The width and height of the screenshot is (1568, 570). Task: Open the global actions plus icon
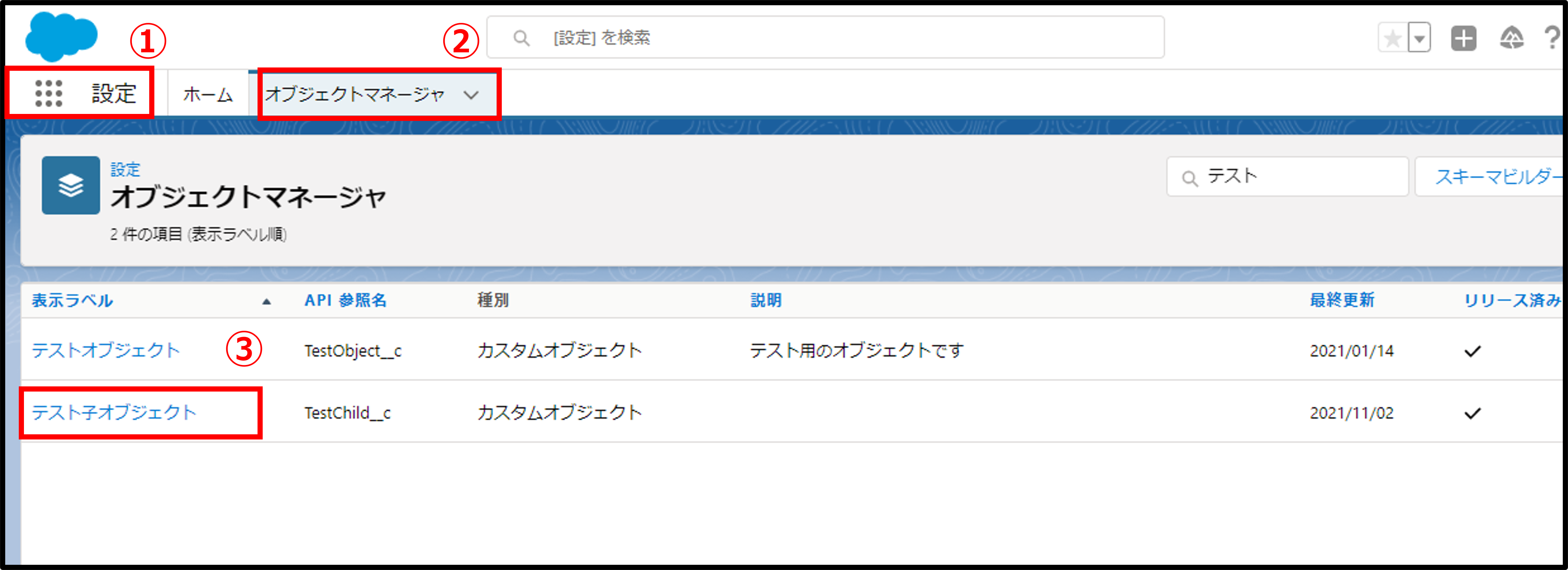pyautogui.click(x=1463, y=39)
